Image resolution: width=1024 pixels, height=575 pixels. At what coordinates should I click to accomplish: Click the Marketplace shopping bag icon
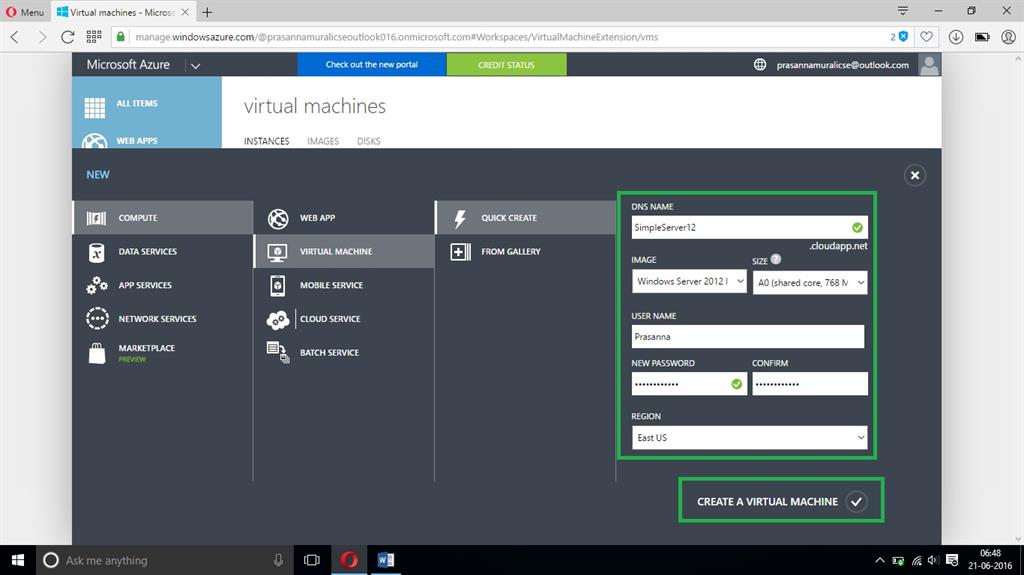(x=97, y=353)
